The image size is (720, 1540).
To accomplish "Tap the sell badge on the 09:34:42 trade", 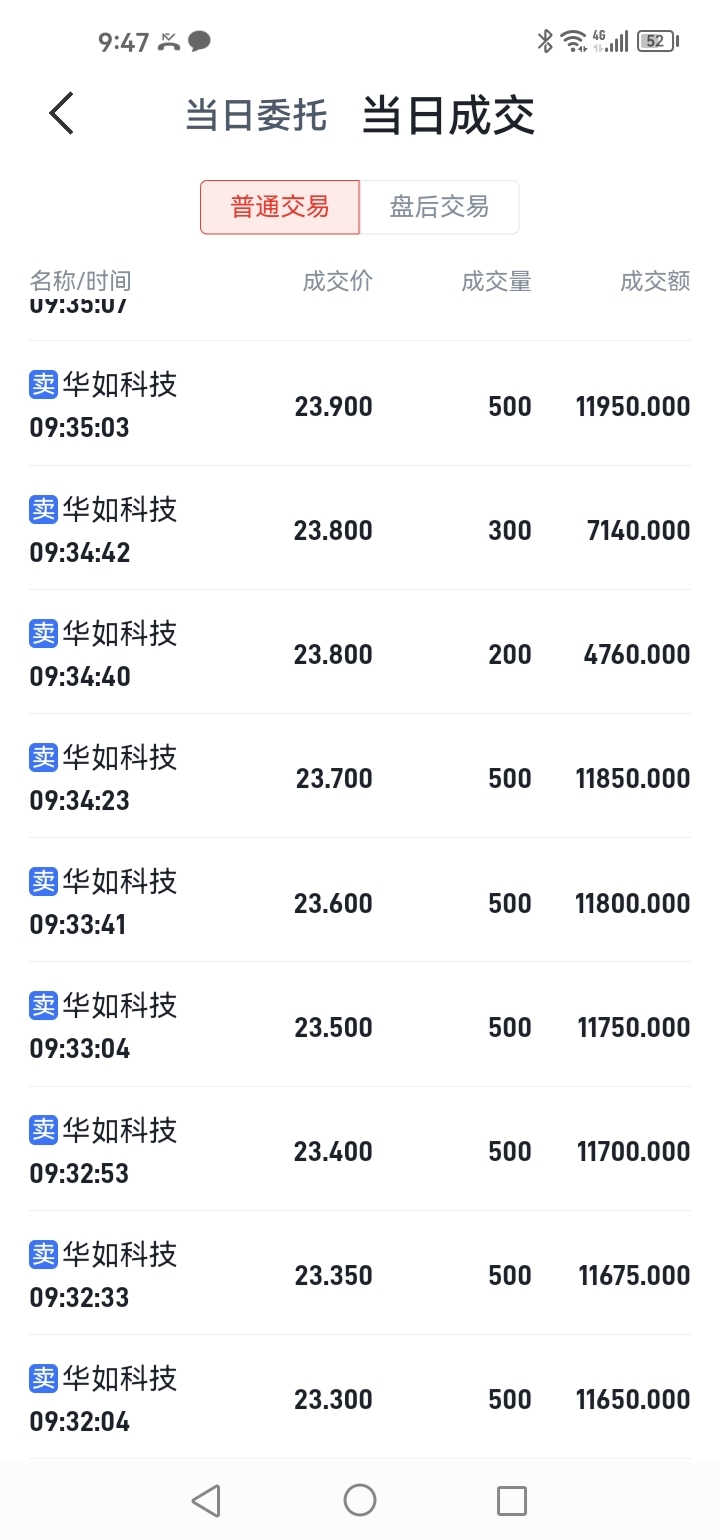I will pos(44,509).
